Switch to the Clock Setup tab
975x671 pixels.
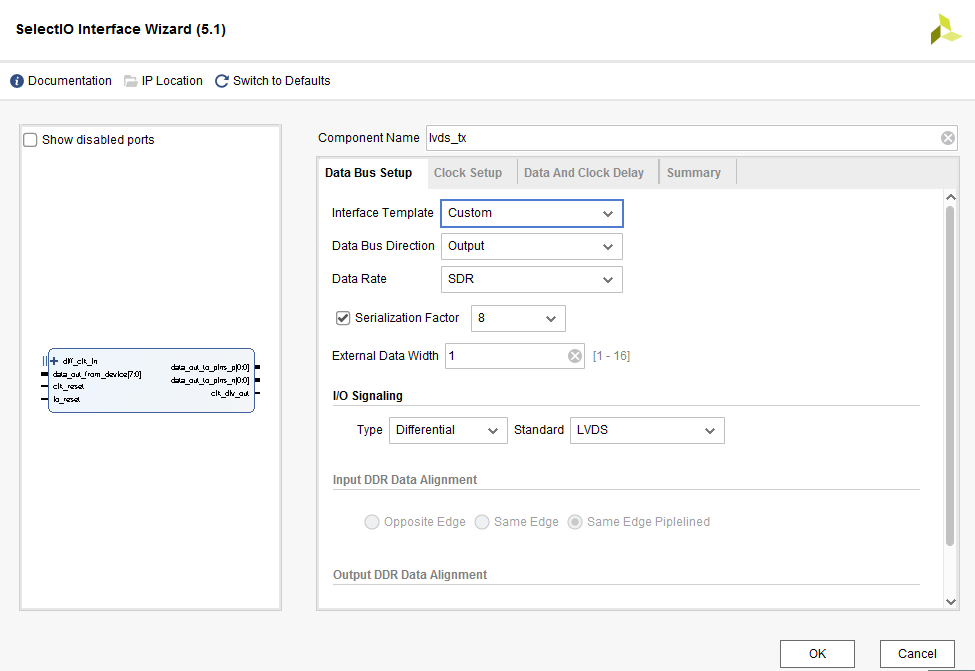point(468,173)
